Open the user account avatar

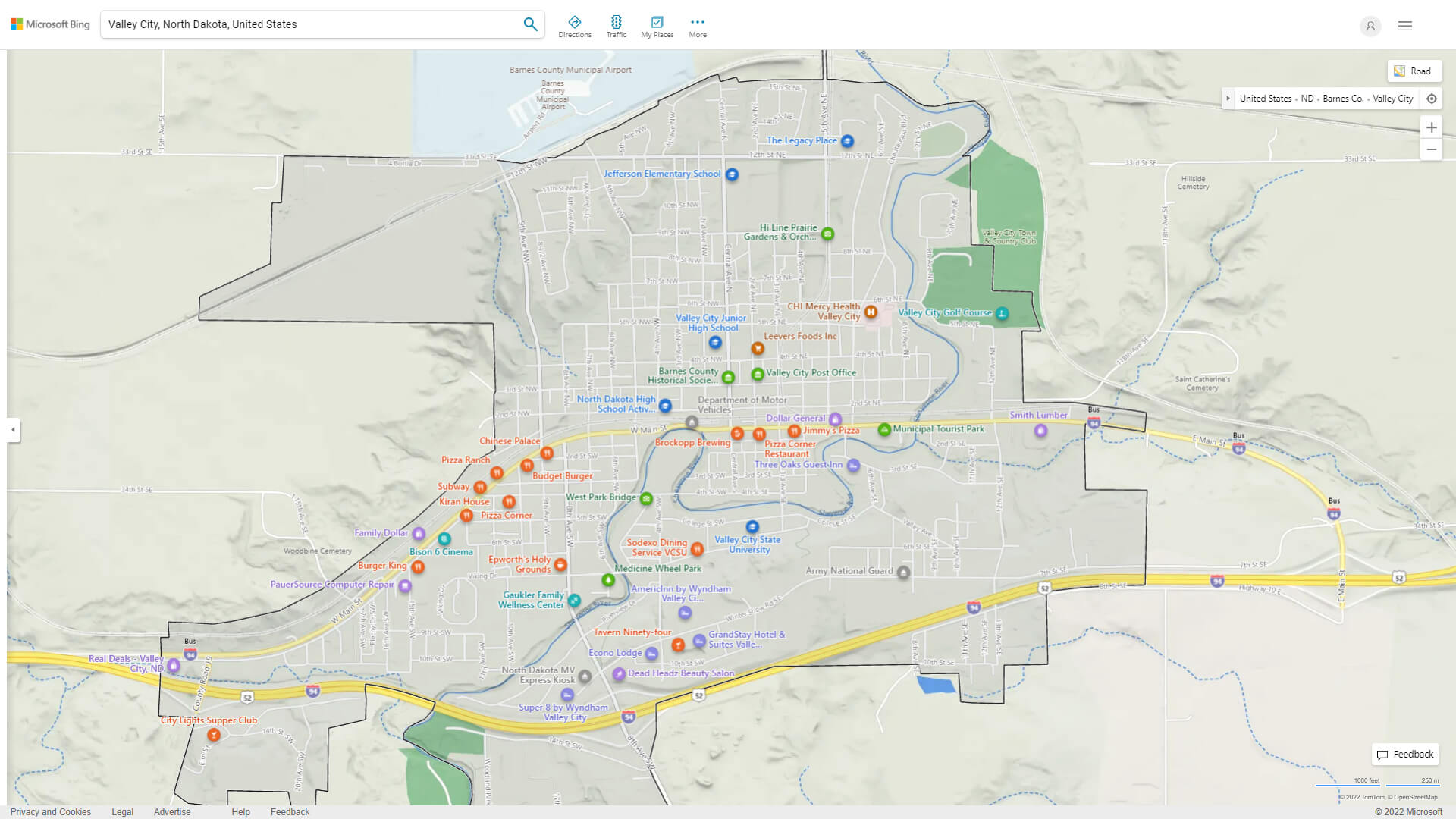tap(1370, 26)
